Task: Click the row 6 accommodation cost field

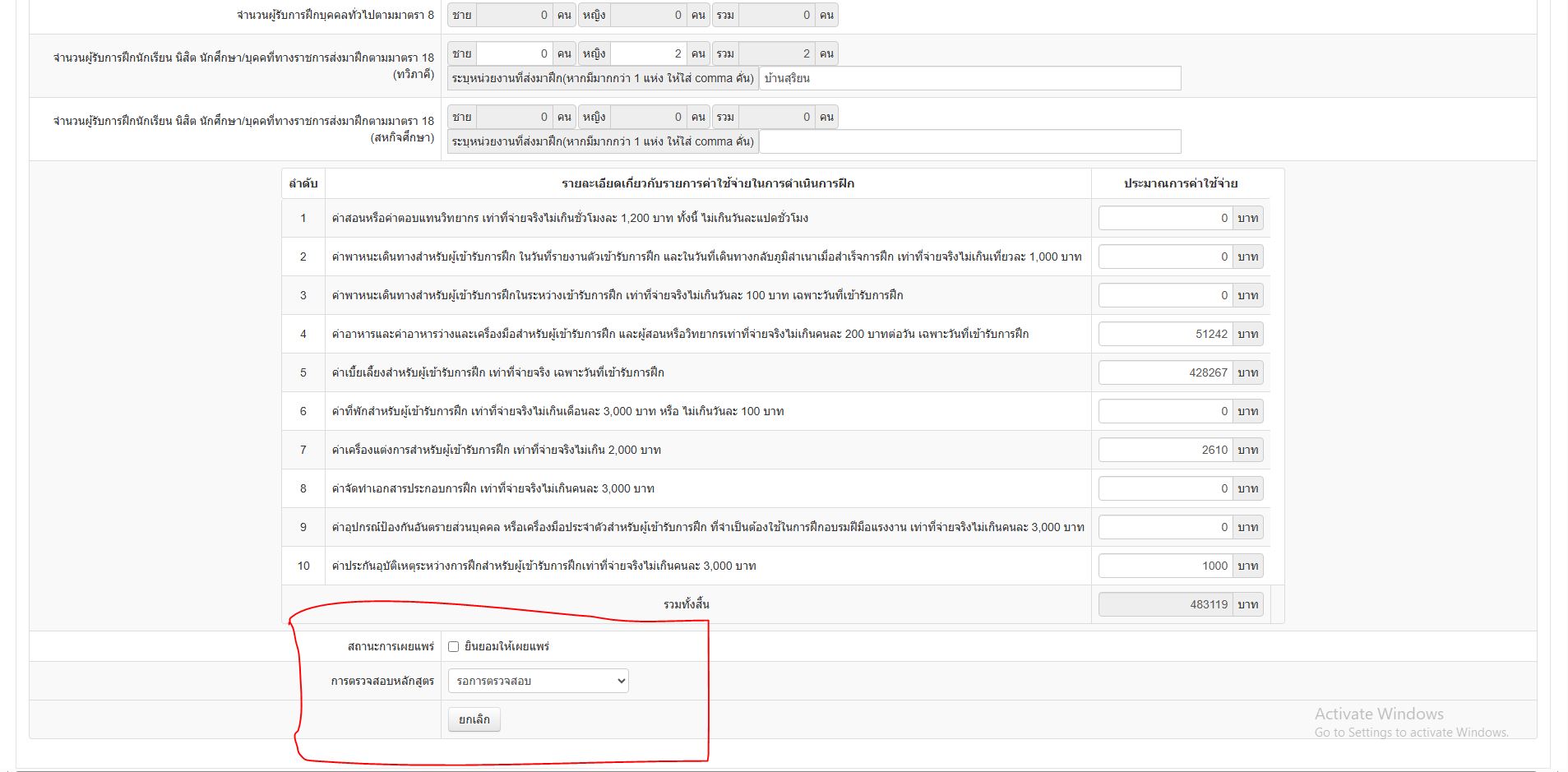Action: click(x=1164, y=412)
